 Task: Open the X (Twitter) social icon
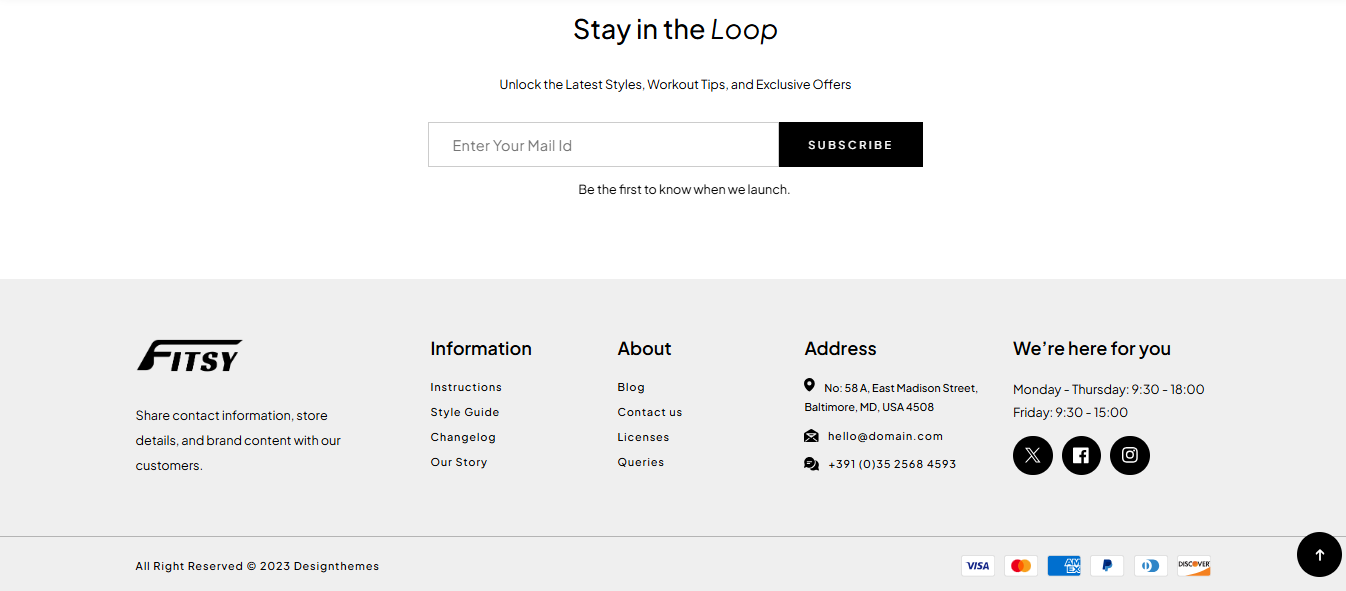1033,455
